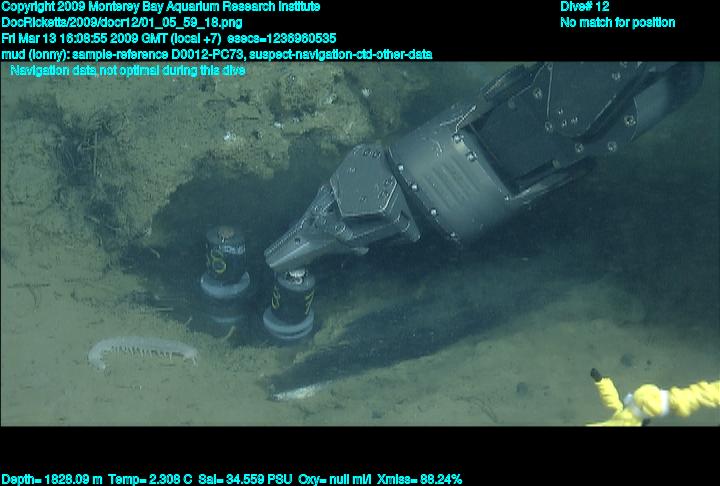This screenshot has width=720, height=486.
Task: Click the 'No match for position' text
Action: coord(618,23)
